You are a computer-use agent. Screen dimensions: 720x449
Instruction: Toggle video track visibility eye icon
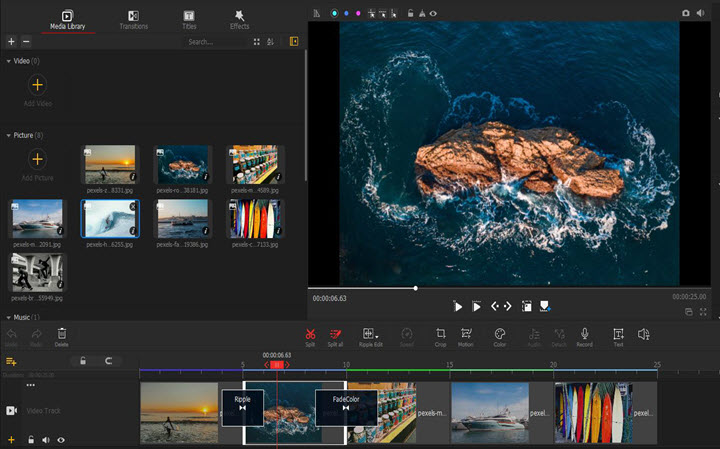click(61, 439)
